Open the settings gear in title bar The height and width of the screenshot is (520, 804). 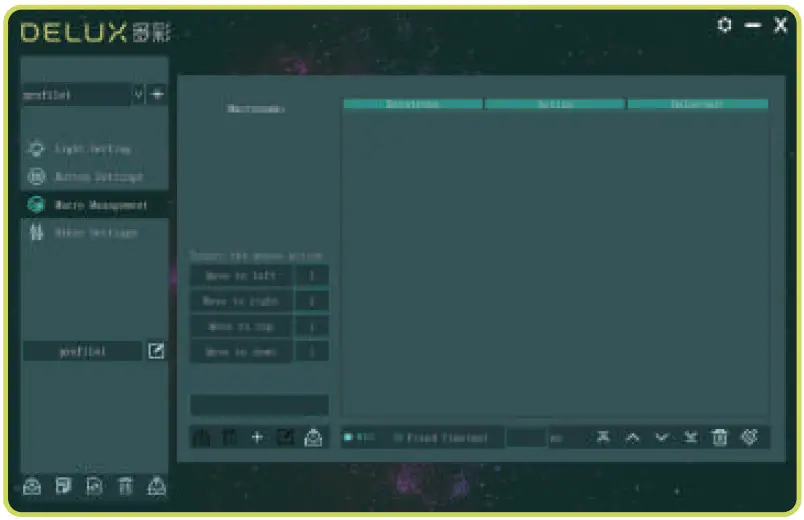coord(724,25)
